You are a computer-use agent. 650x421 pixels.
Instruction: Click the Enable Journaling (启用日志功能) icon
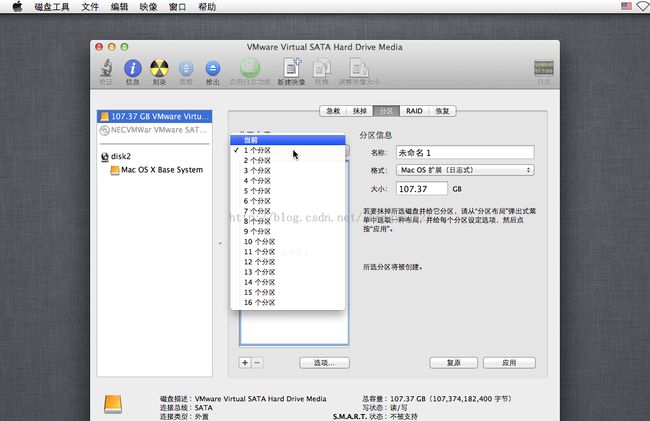[x=250, y=68]
